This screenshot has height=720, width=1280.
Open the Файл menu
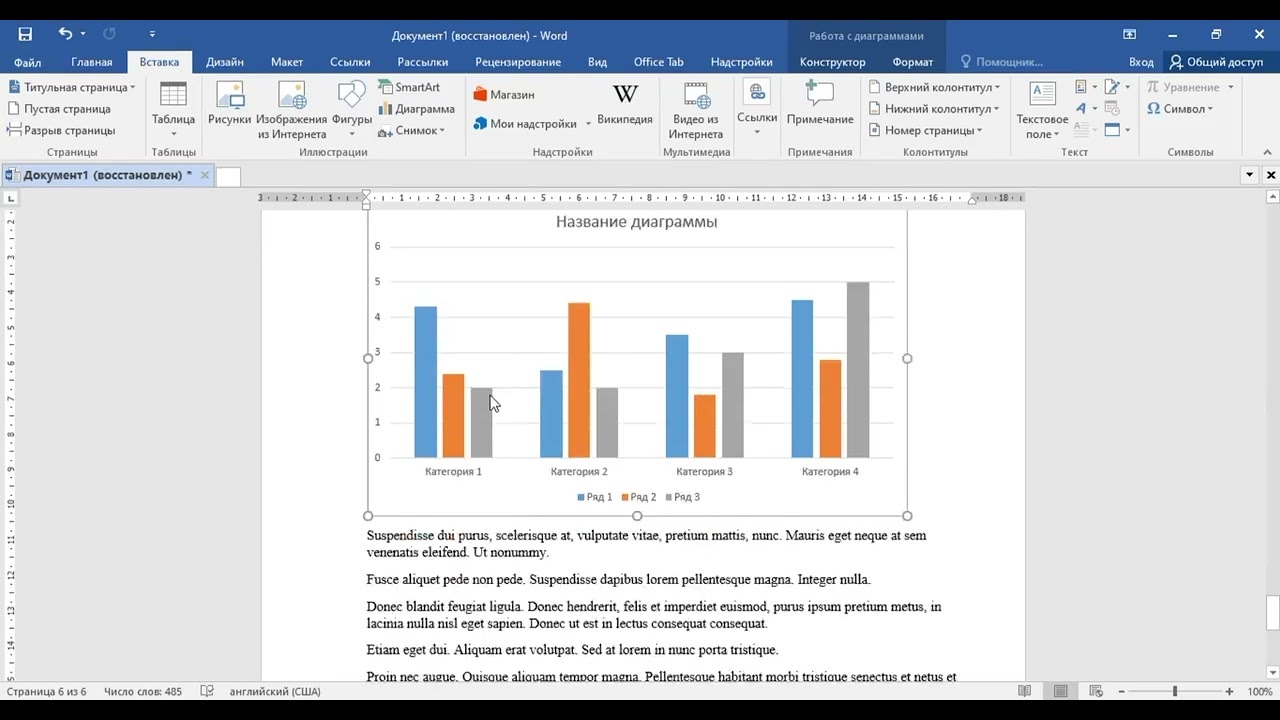click(x=28, y=62)
